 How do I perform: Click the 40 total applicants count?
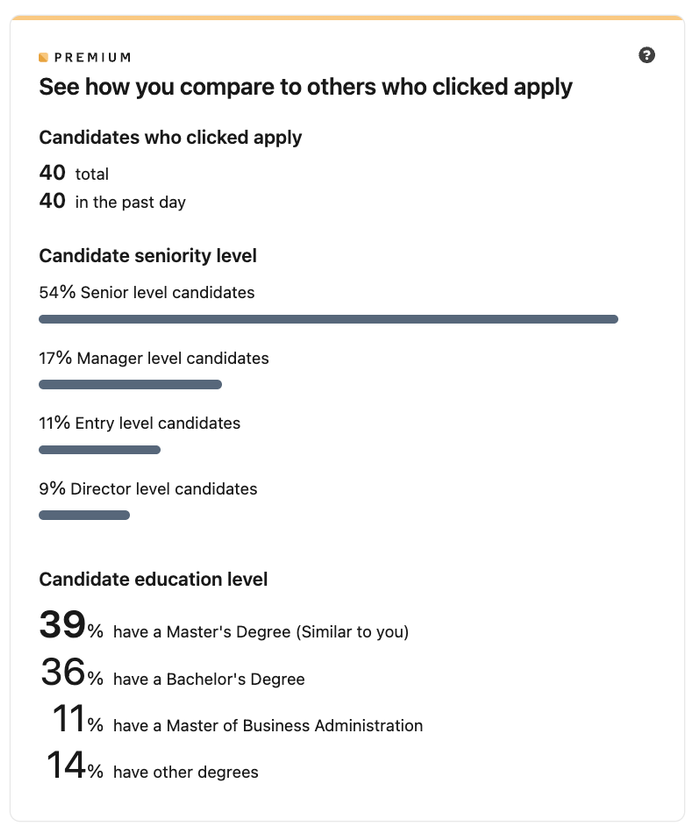(74, 173)
